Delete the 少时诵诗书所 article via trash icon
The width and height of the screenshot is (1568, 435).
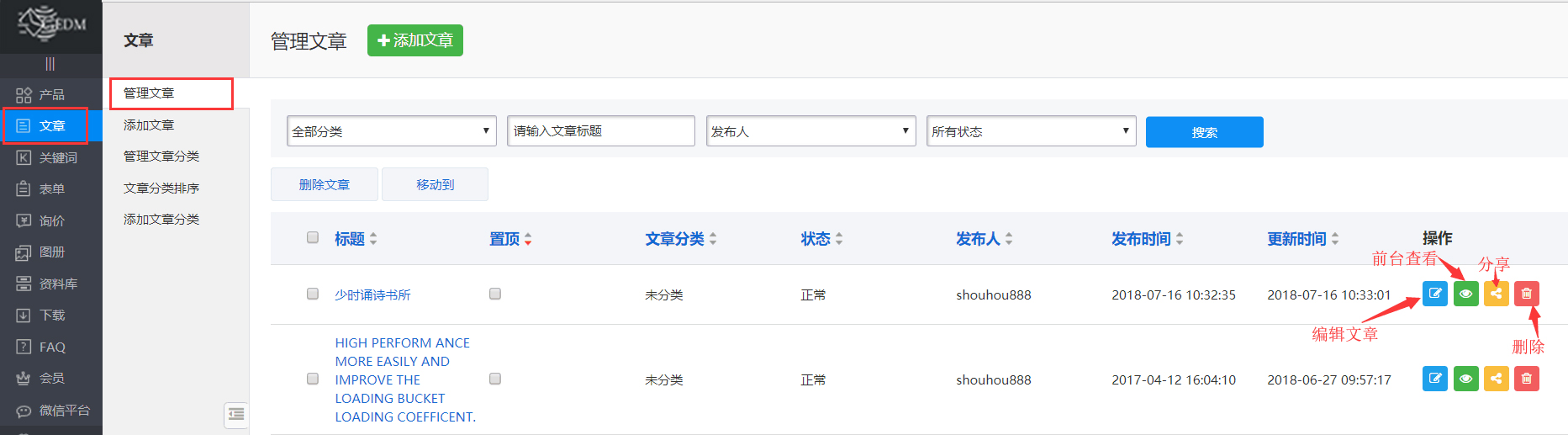pyautogui.click(x=1526, y=294)
